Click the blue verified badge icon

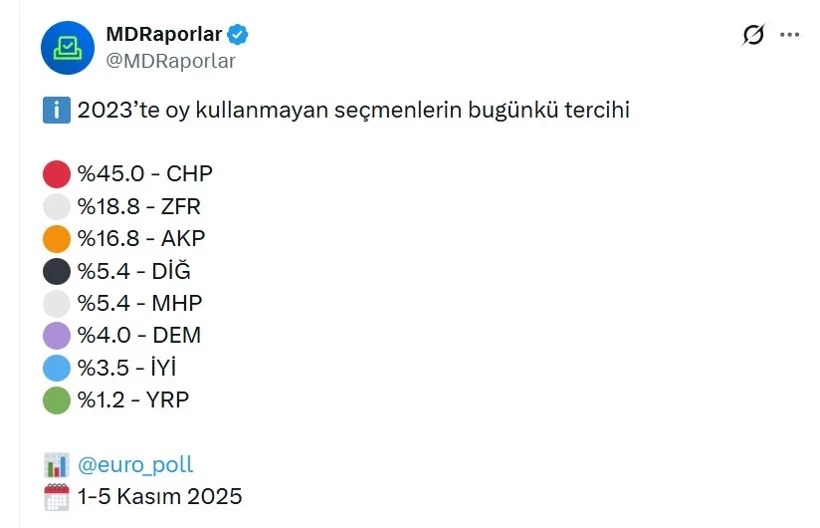[239, 35]
